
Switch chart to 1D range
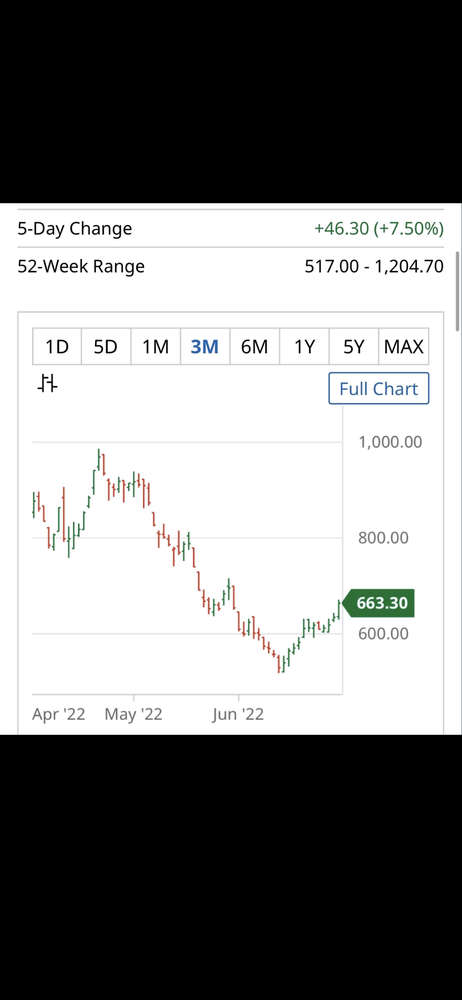(x=57, y=346)
